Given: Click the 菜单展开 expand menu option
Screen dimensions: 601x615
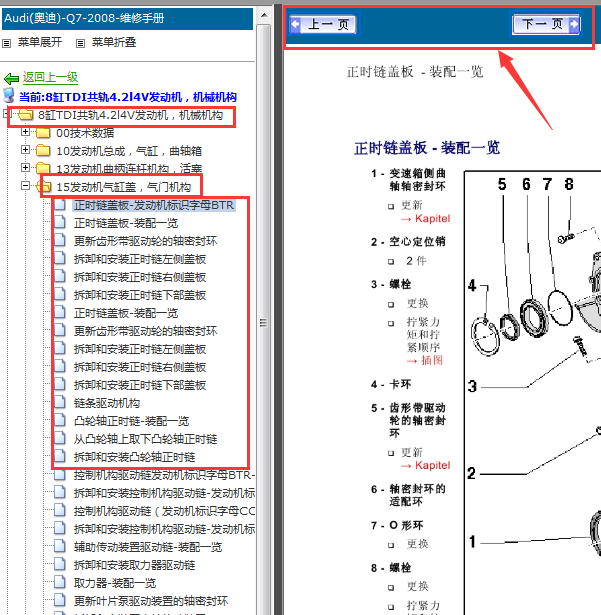Looking at the screenshot, I should point(40,42).
